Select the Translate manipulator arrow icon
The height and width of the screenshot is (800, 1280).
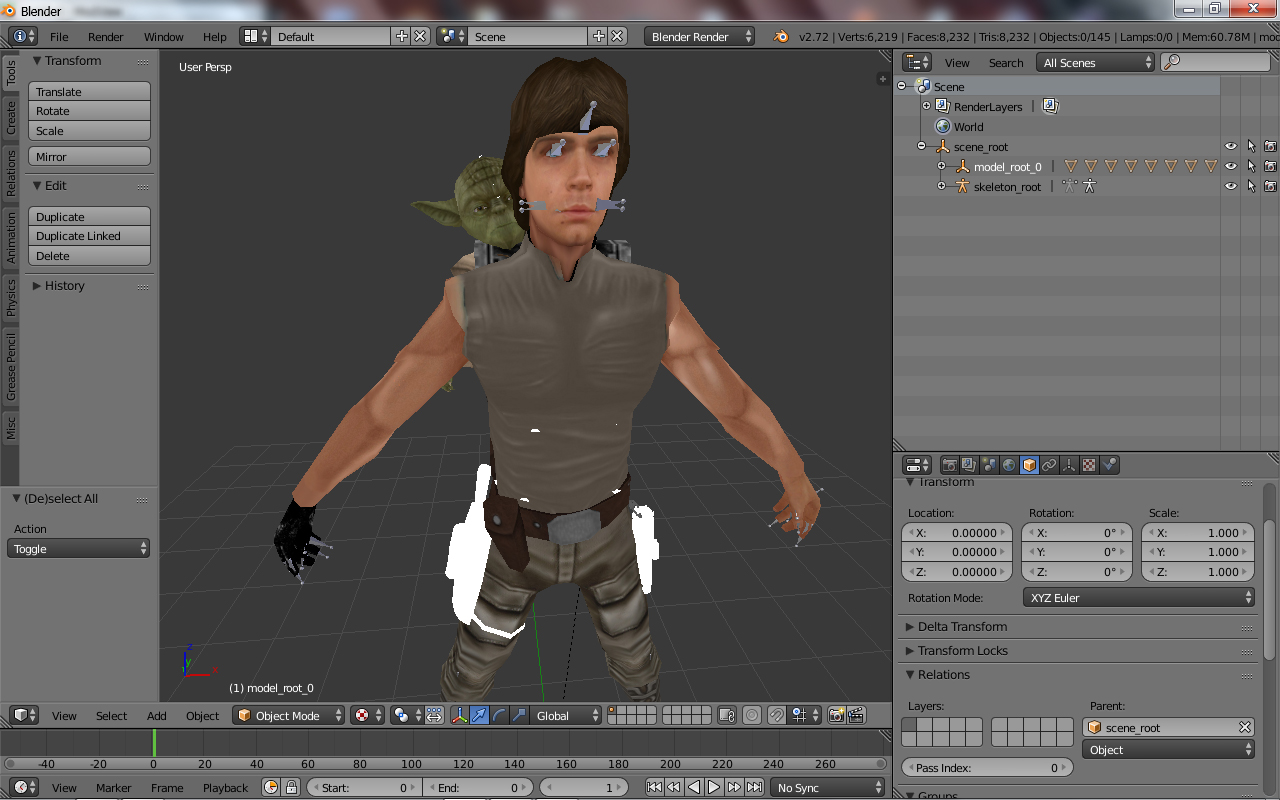click(479, 715)
